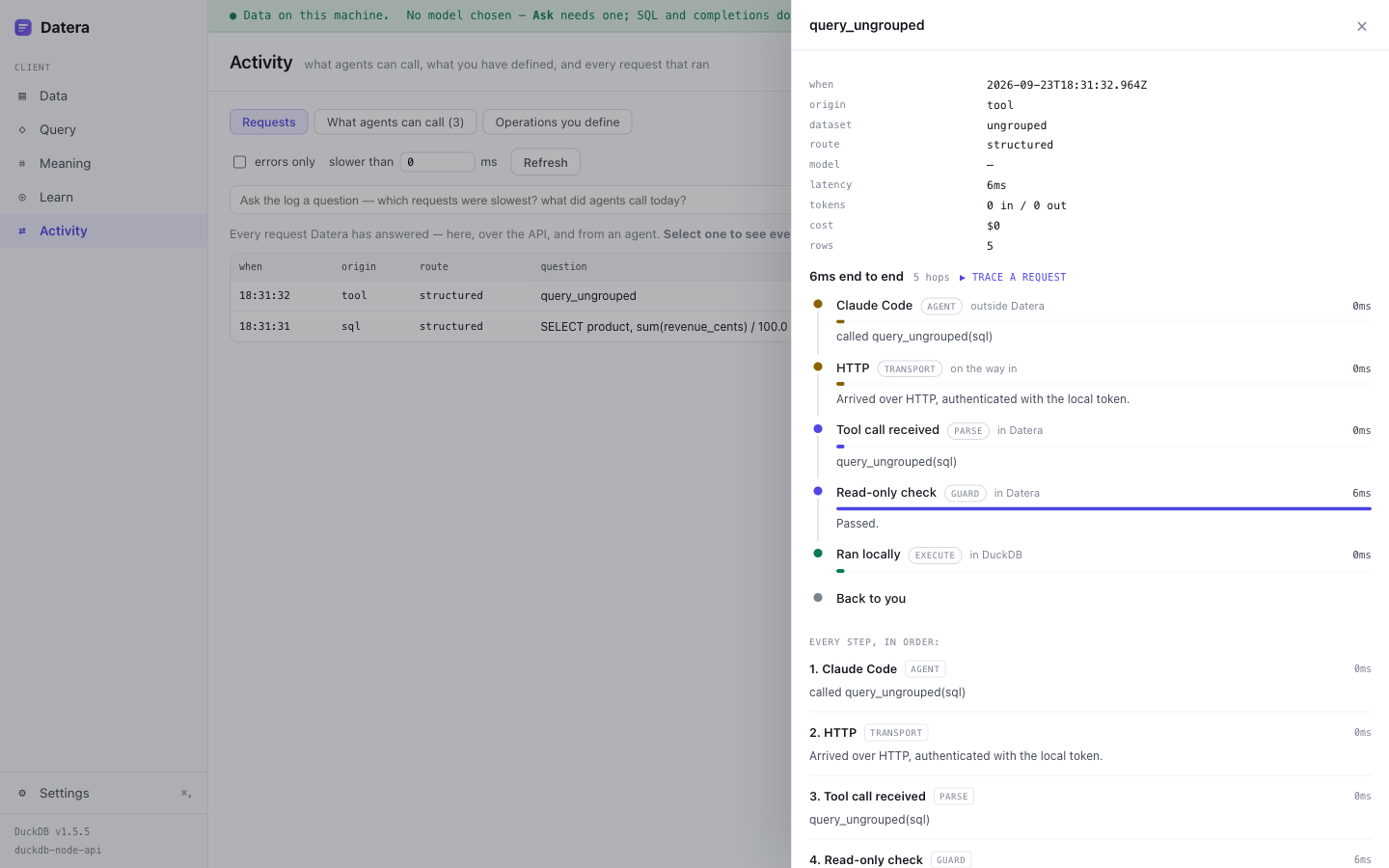The height and width of the screenshot is (868, 1389).
Task: Close the query_ungrouped detail panel
Action: click(x=1361, y=26)
